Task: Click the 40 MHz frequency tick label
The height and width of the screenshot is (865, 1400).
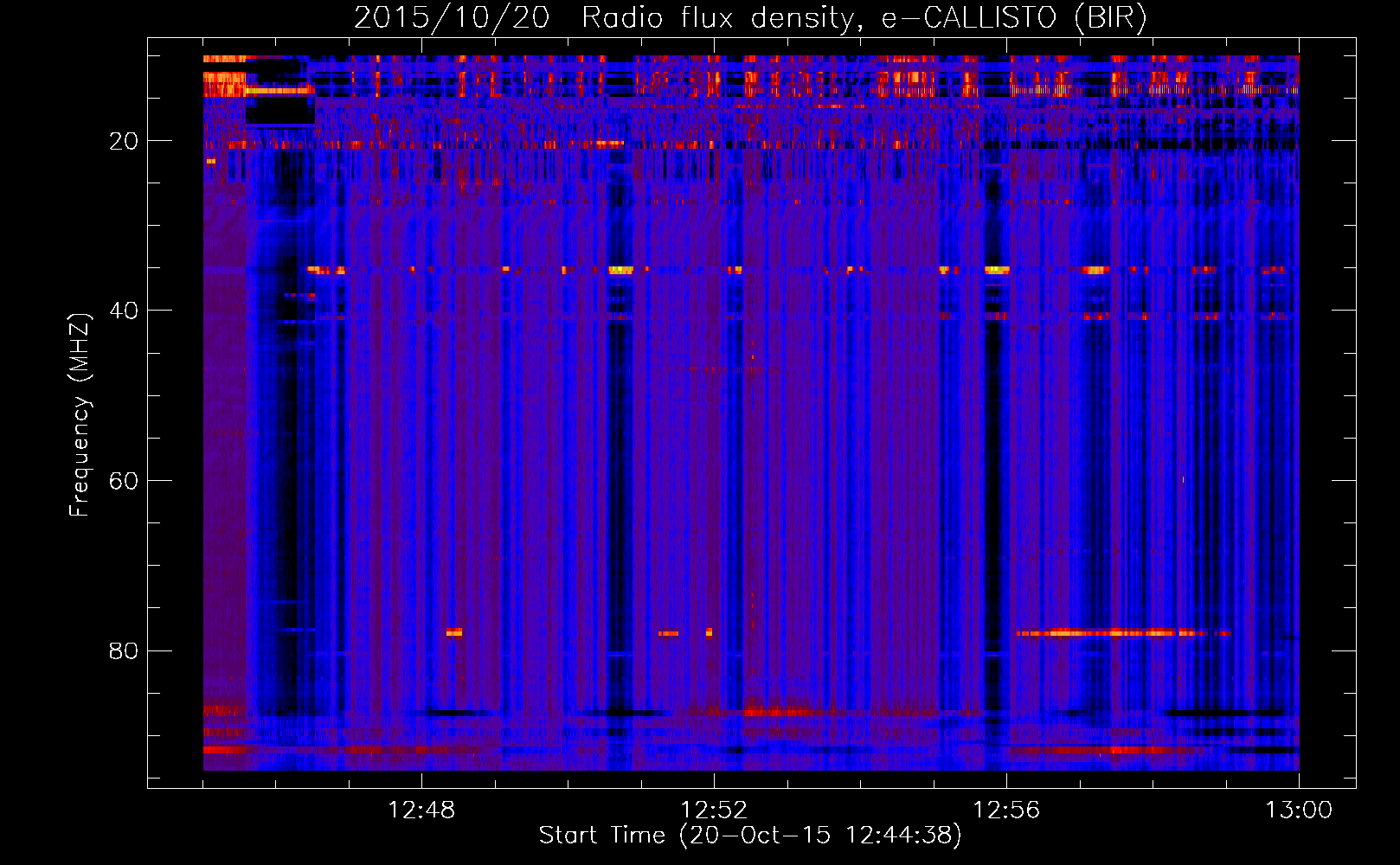Action: 124,311
